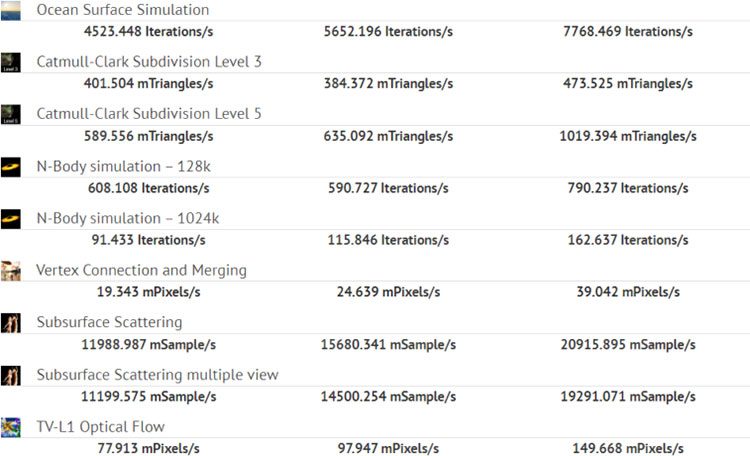Click the Ocean Surface Simulation icon
This screenshot has height=456, width=750.
[x=11, y=8]
